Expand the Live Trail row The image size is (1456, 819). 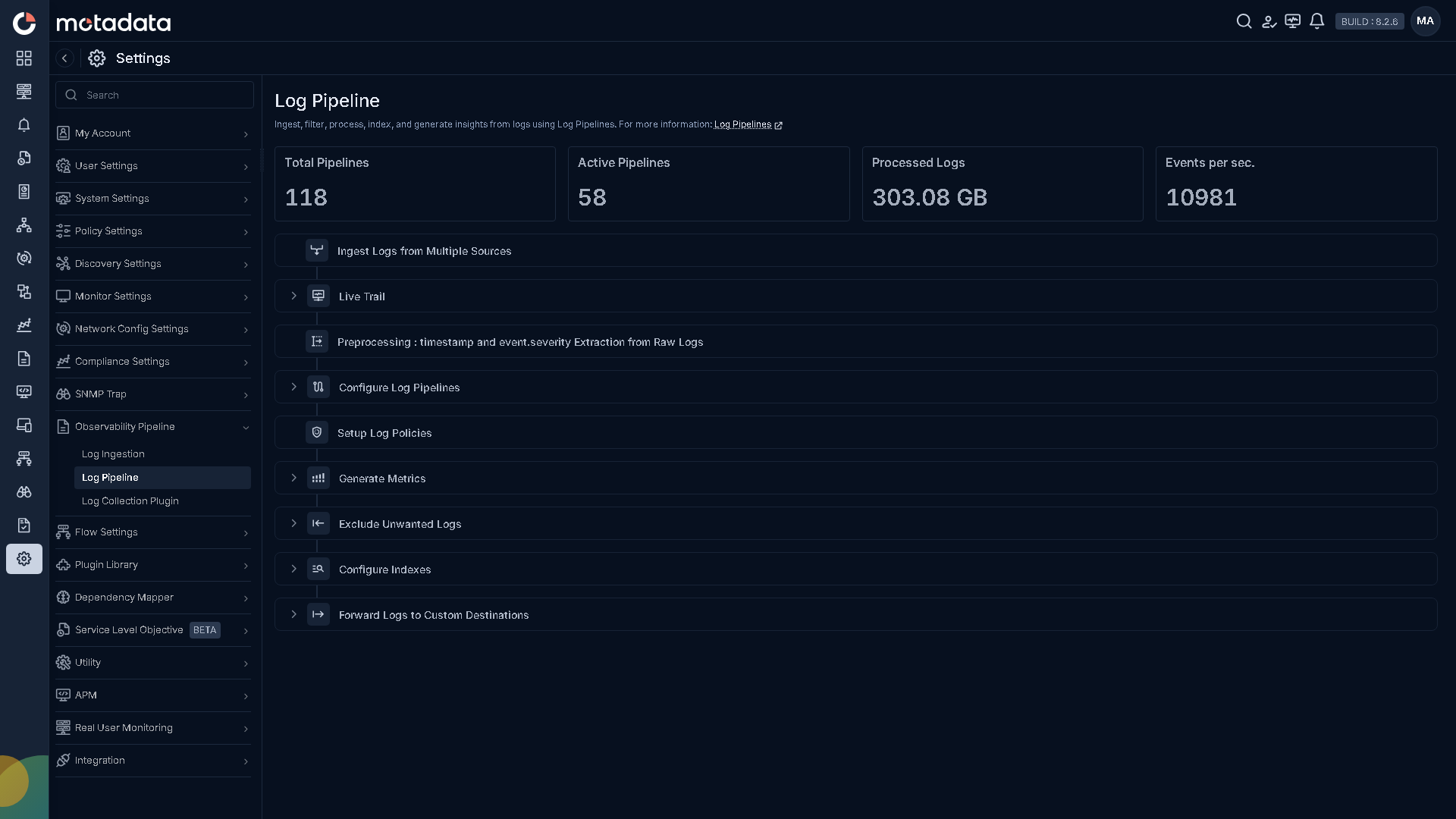click(294, 296)
